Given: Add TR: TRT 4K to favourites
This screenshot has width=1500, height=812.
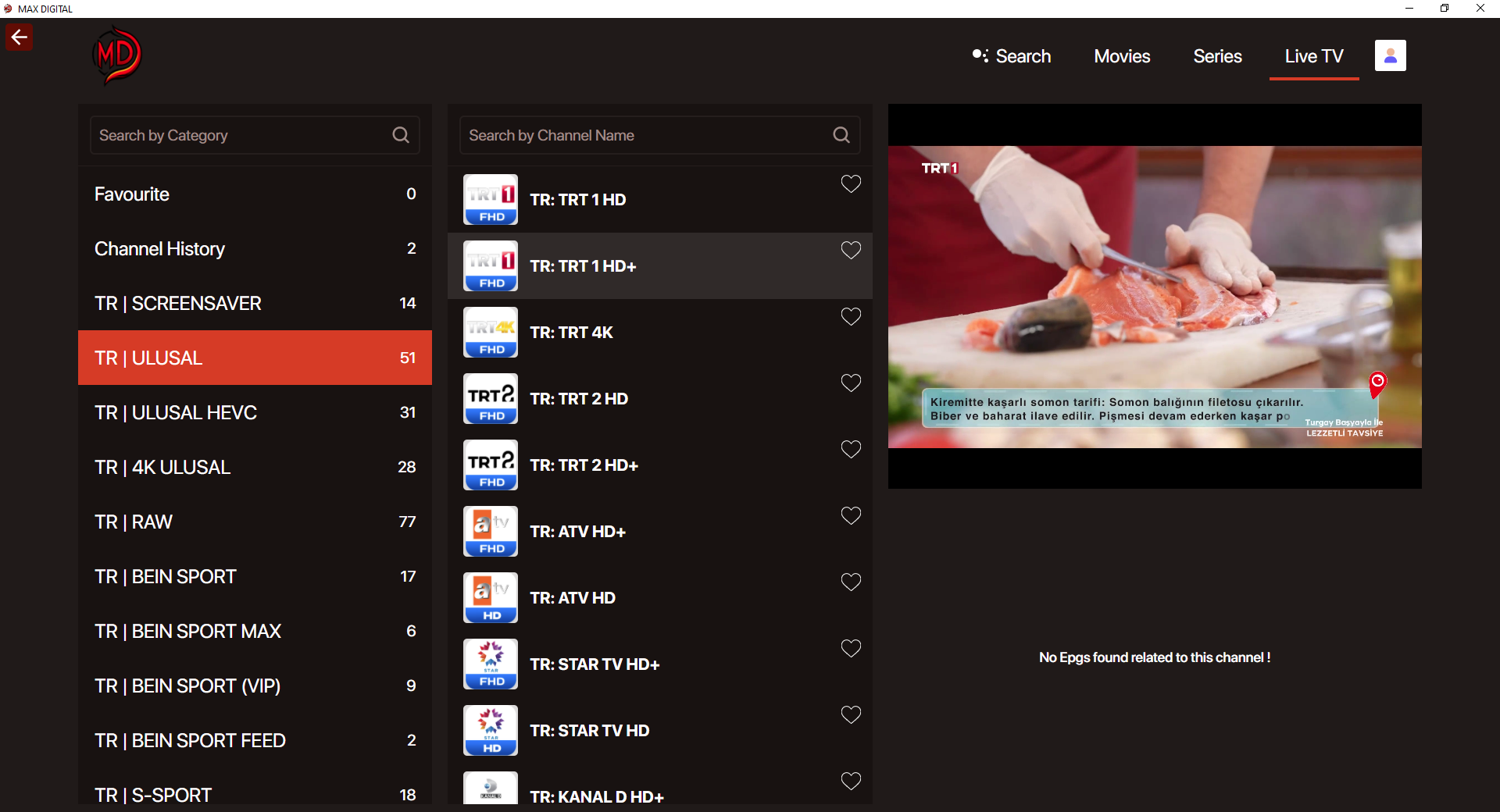Looking at the screenshot, I should 851,317.
